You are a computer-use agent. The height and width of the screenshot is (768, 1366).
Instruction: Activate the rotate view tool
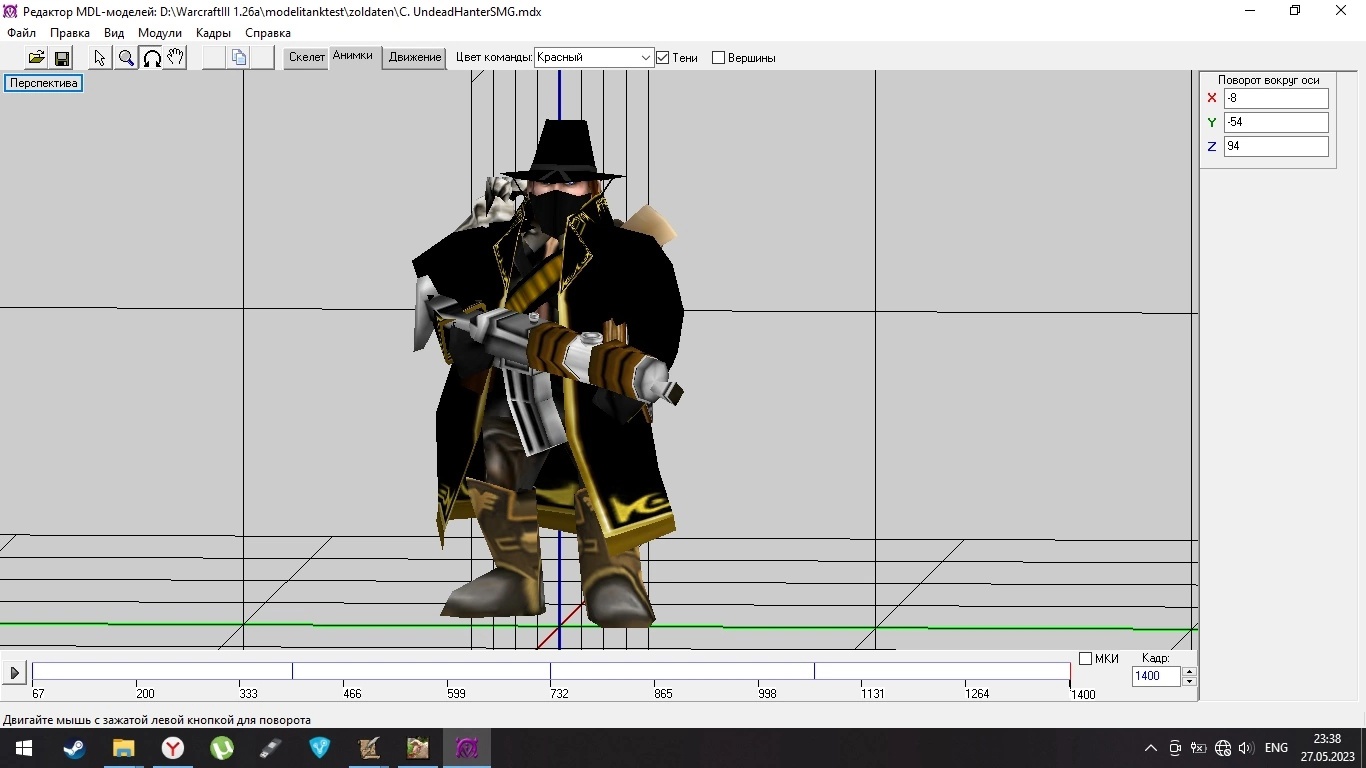(152, 58)
